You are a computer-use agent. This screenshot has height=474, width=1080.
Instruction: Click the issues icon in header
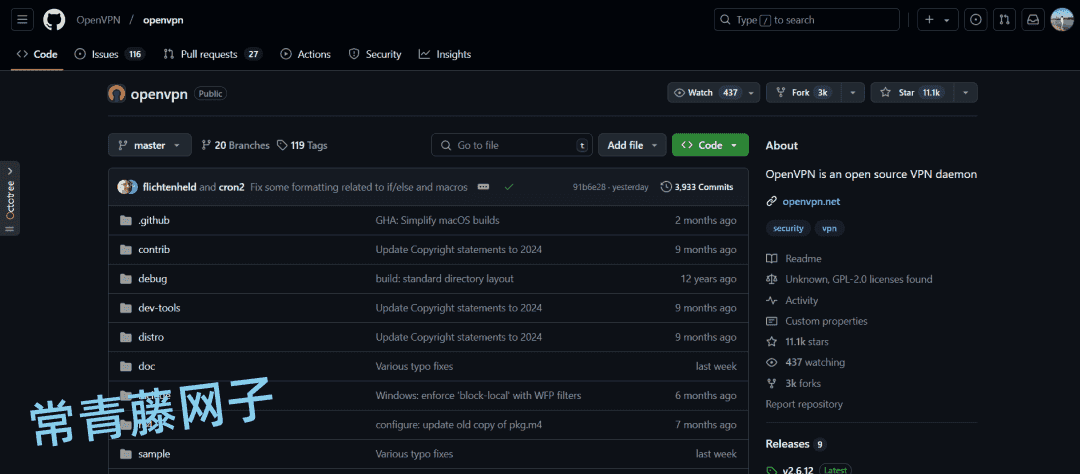pos(976,19)
